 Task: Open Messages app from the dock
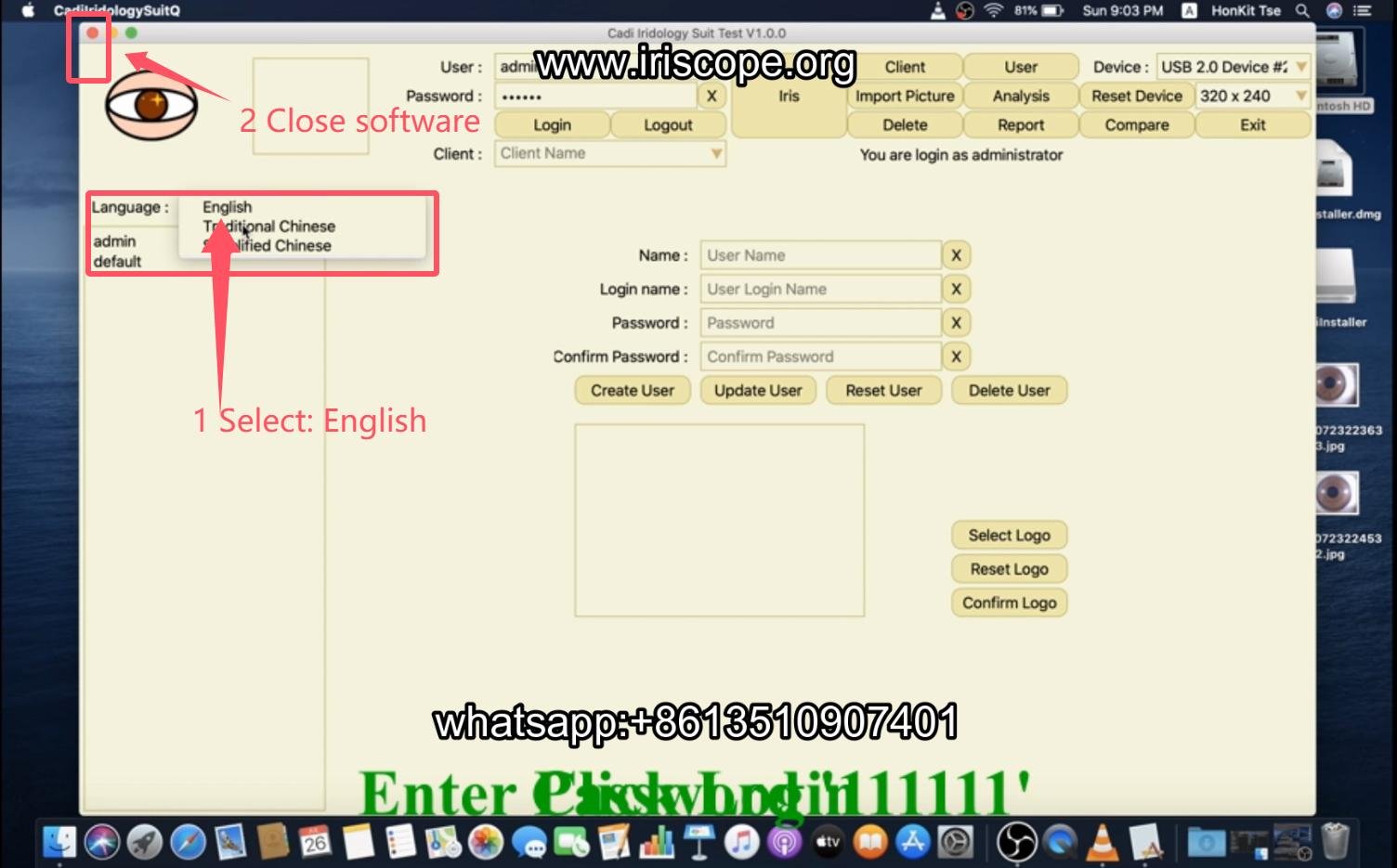click(x=529, y=843)
